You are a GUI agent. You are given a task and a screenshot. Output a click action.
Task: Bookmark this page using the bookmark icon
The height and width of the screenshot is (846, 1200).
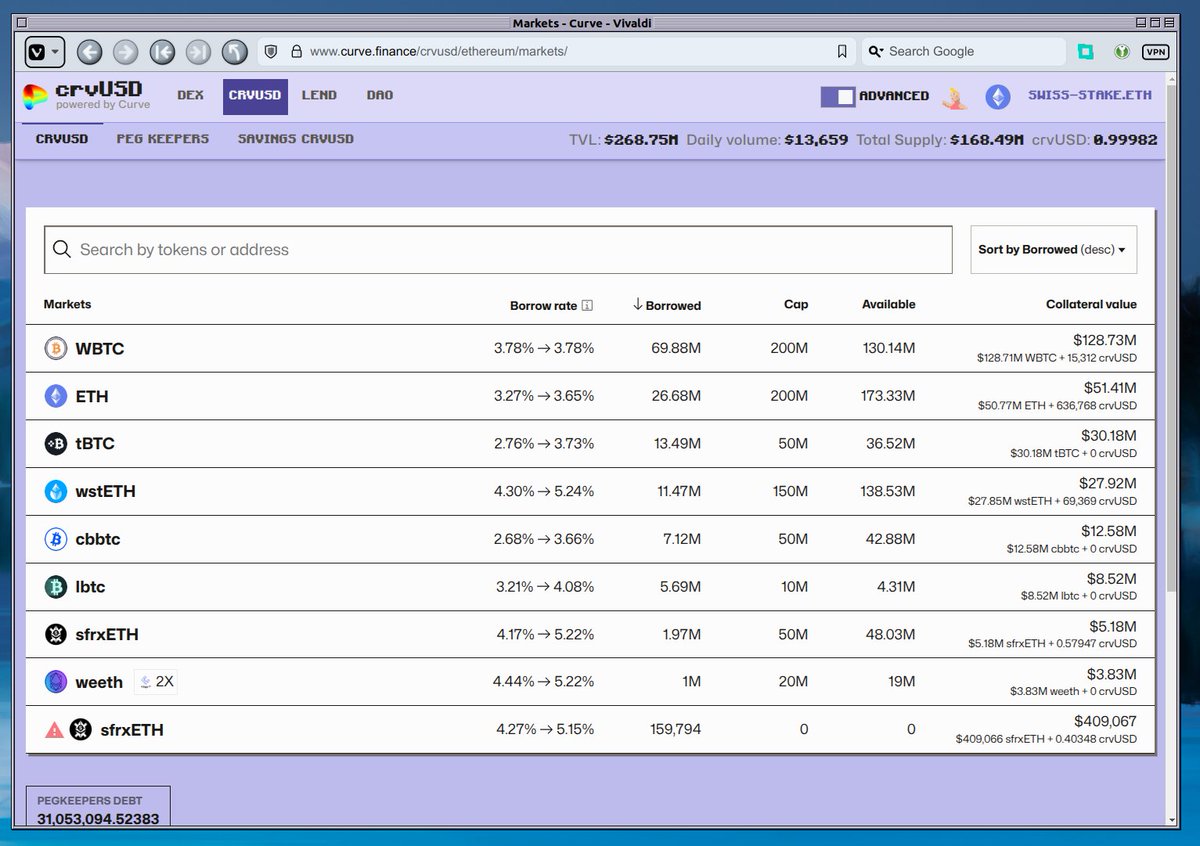tap(842, 51)
